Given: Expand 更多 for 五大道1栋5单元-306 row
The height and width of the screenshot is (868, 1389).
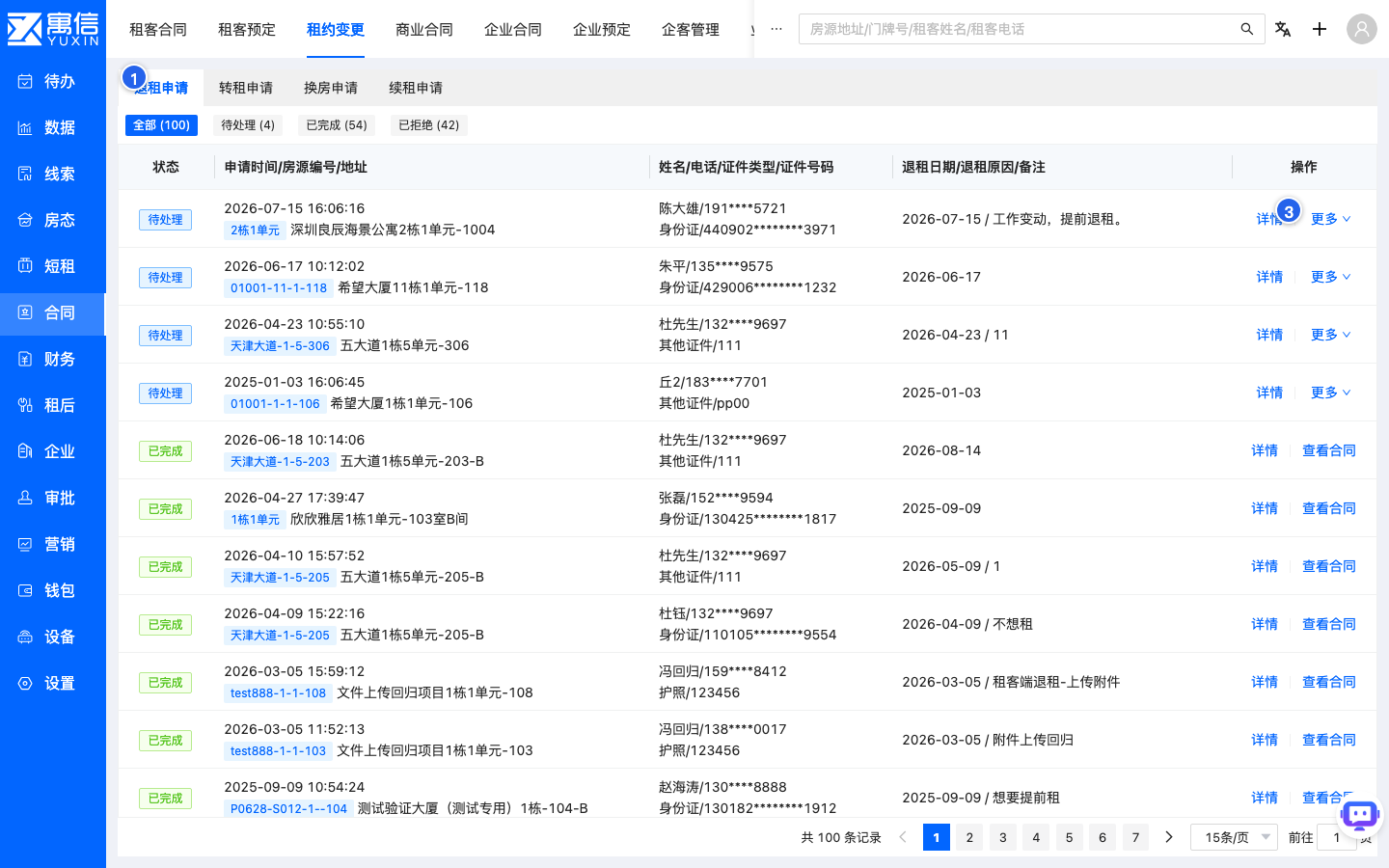Looking at the screenshot, I should [1331, 335].
